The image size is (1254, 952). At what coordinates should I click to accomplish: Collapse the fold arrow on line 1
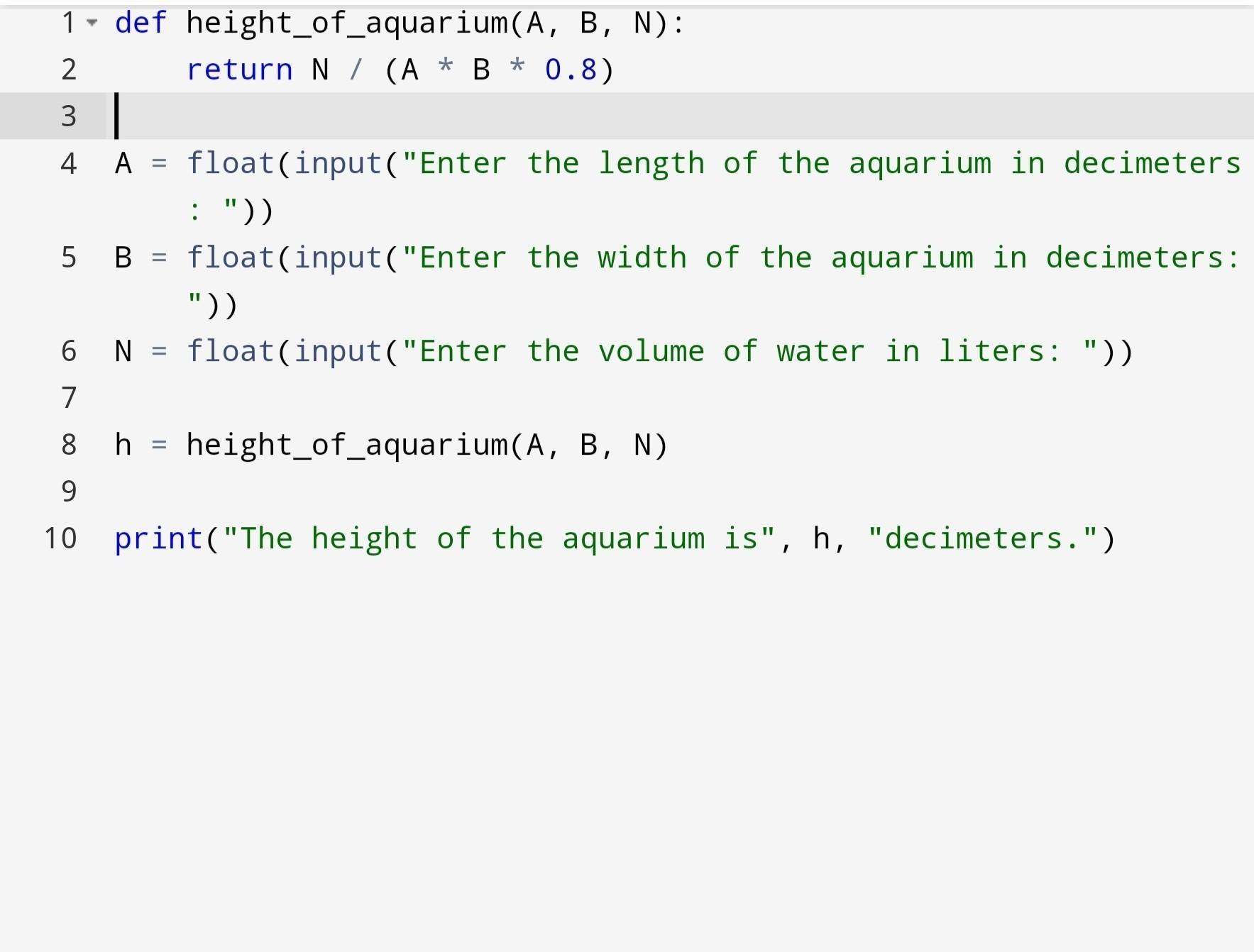click(91, 23)
